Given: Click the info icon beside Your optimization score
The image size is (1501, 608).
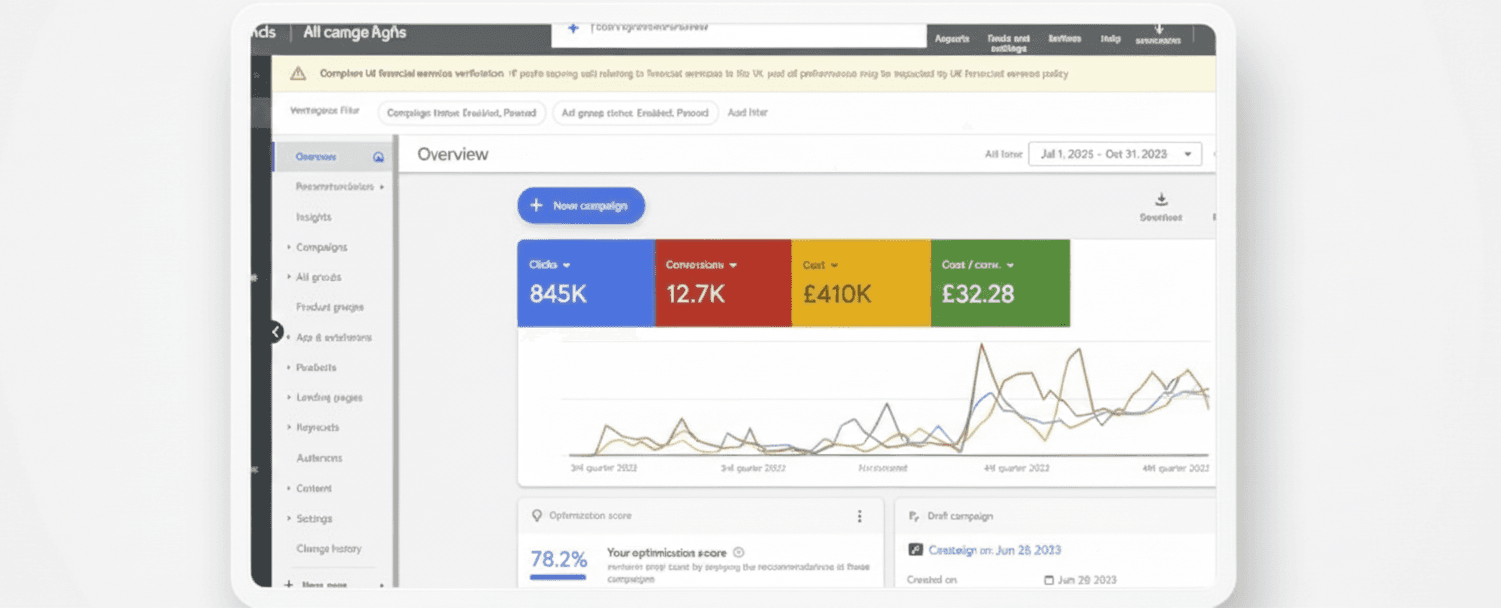Looking at the screenshot, I should (739, 552).
